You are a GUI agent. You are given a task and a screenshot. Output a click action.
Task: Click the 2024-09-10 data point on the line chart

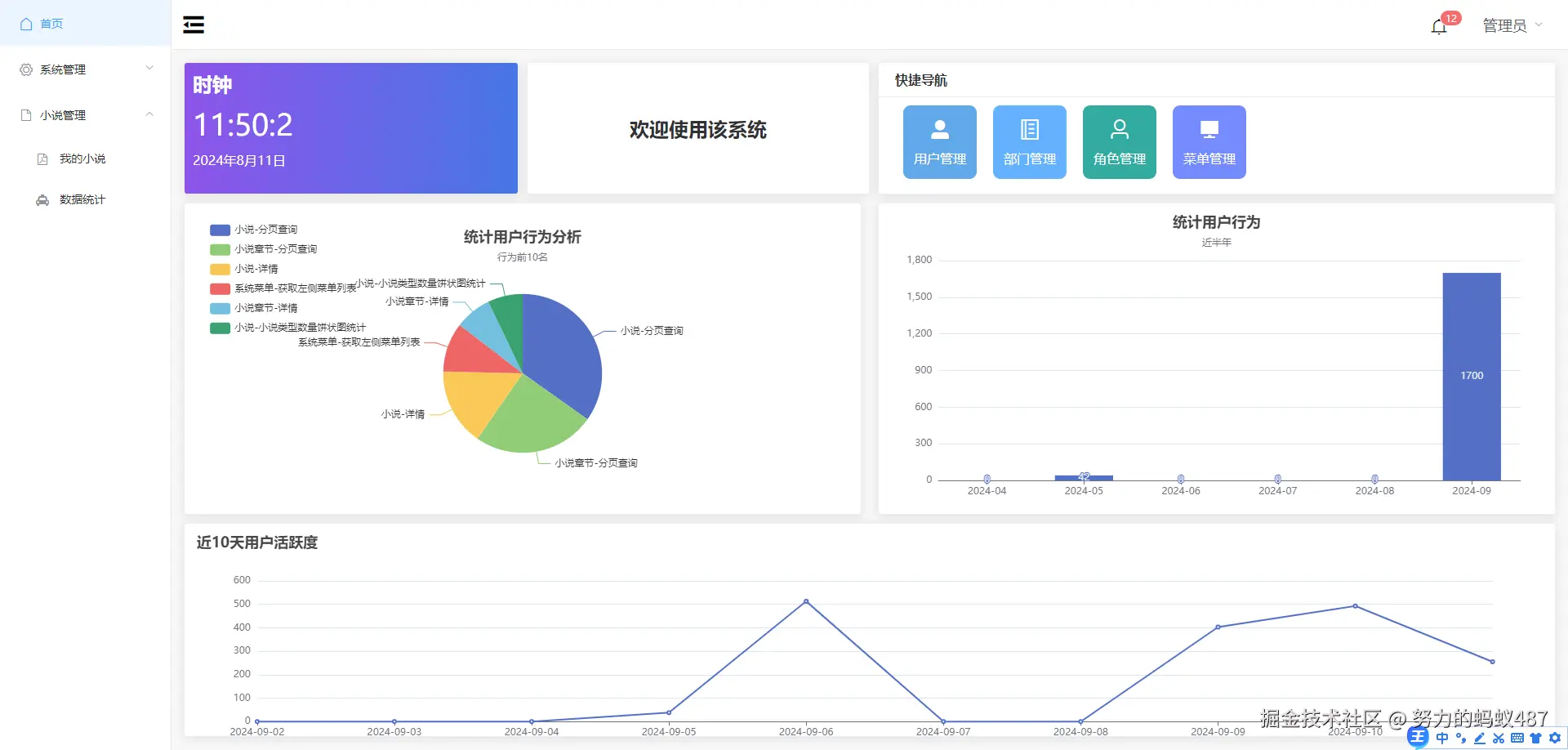[x=1355, y=606]
